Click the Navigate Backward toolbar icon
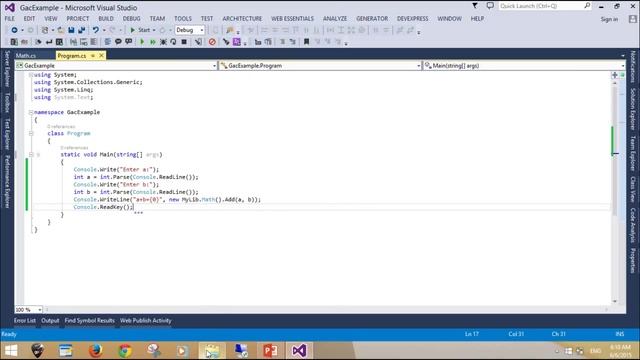640x360 pixels. click(14, 30)
